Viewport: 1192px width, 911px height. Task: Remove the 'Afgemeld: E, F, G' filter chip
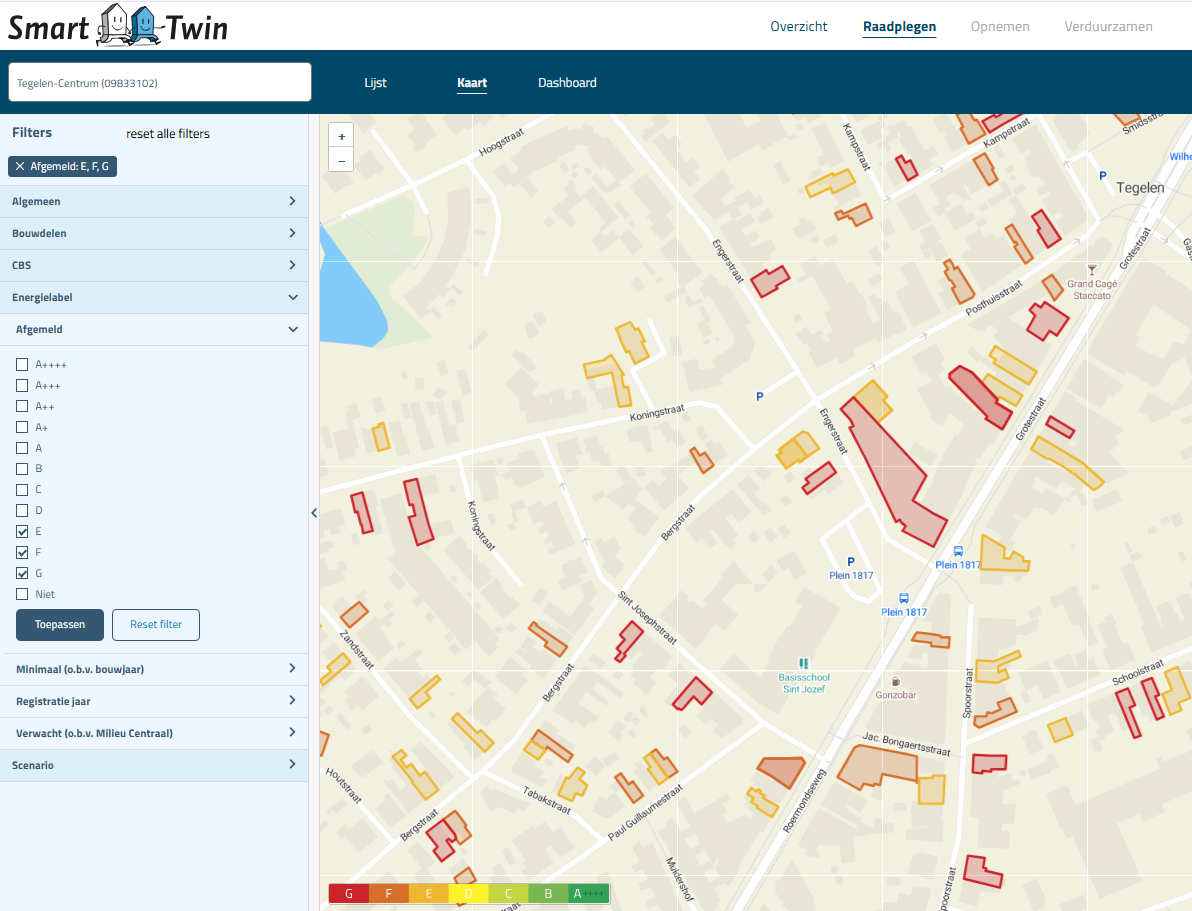20,166
